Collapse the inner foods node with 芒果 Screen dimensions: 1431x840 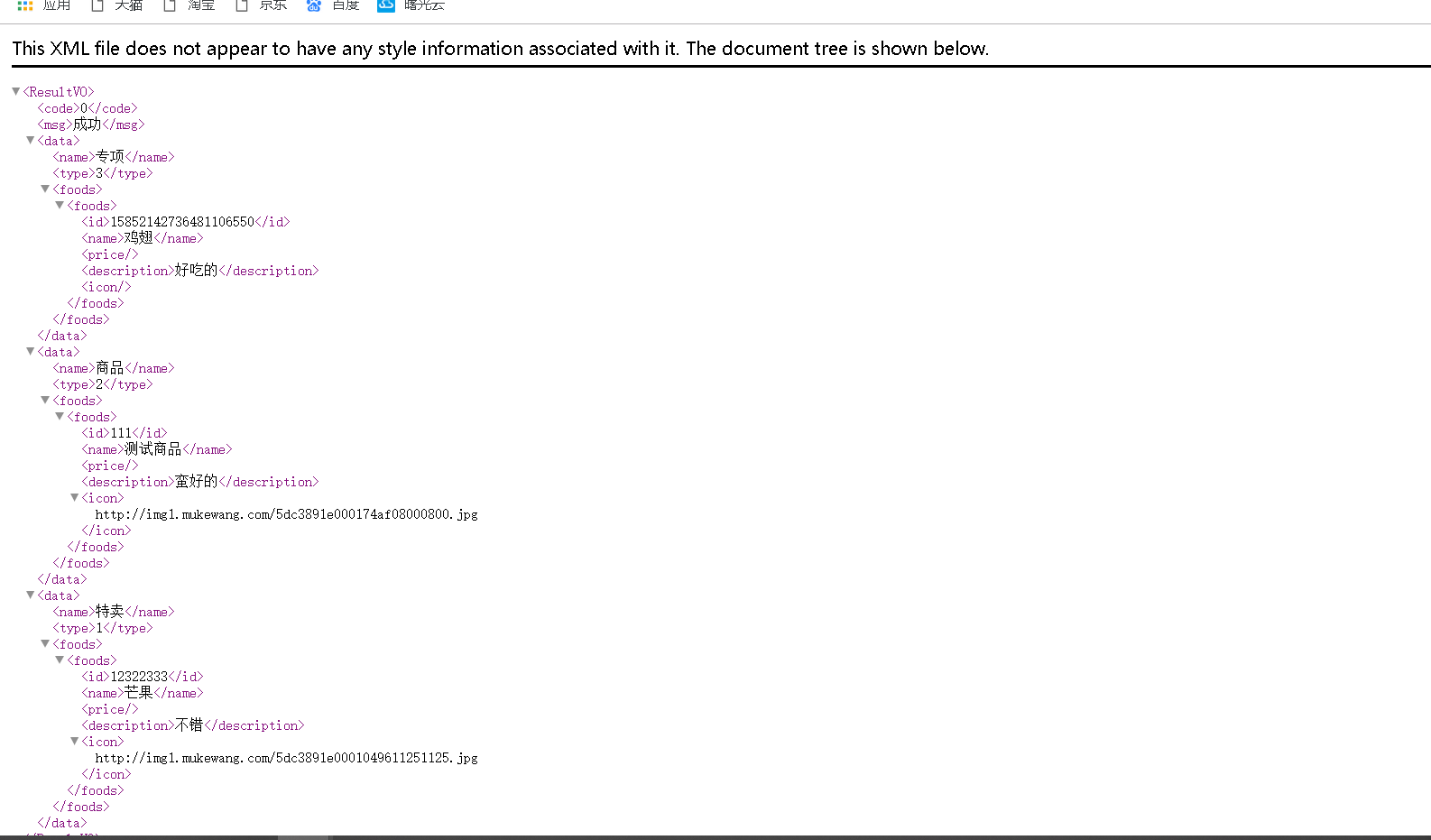(60, 660)
